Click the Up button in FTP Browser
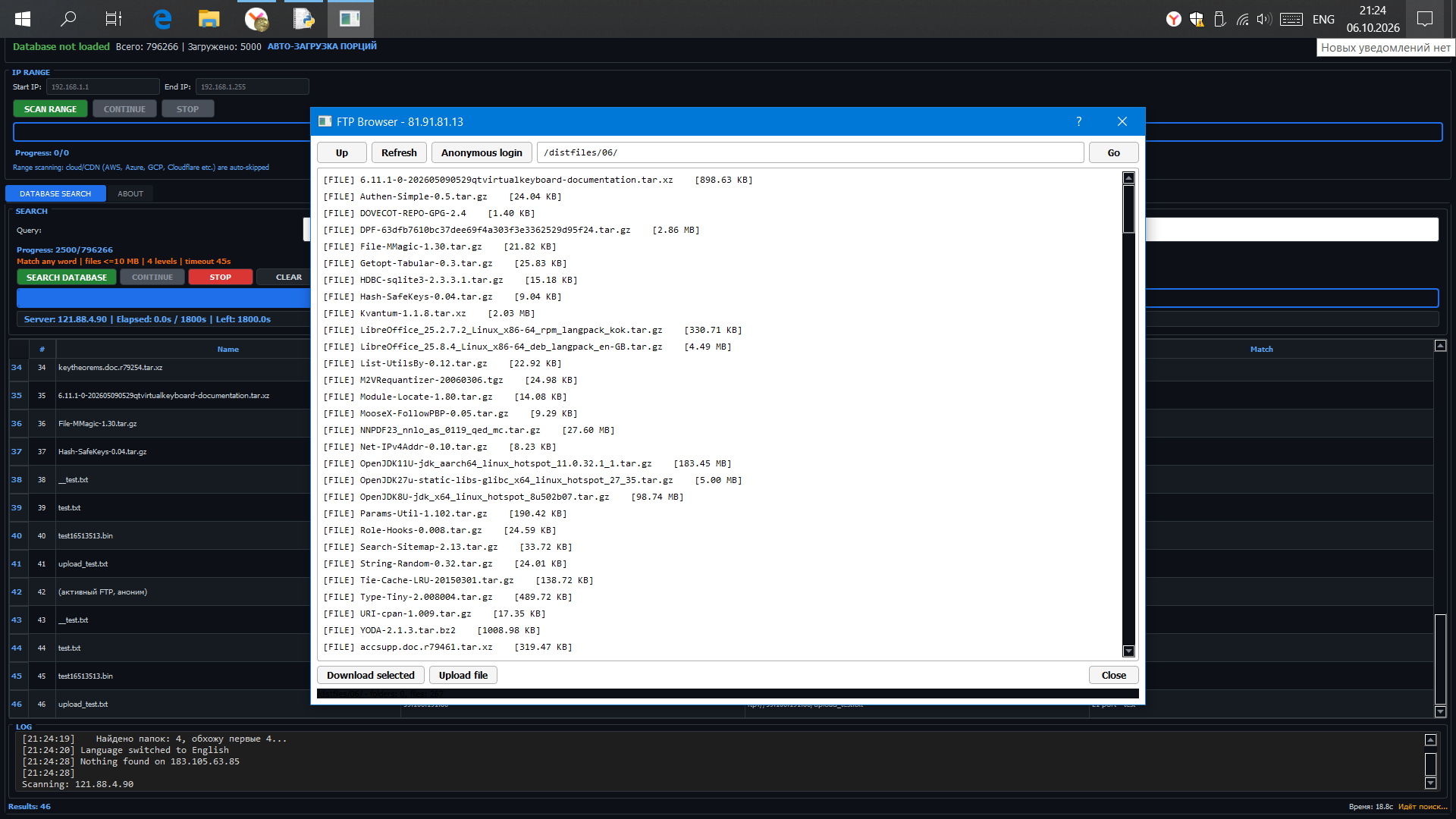 342,152
